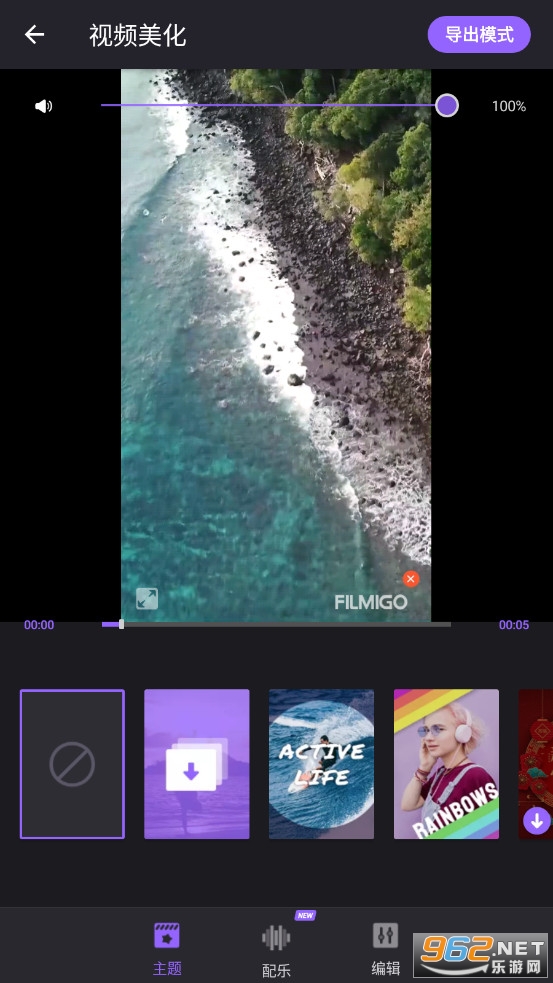
Task: Mute audio via the speaker icon
Action: [43, 107]
